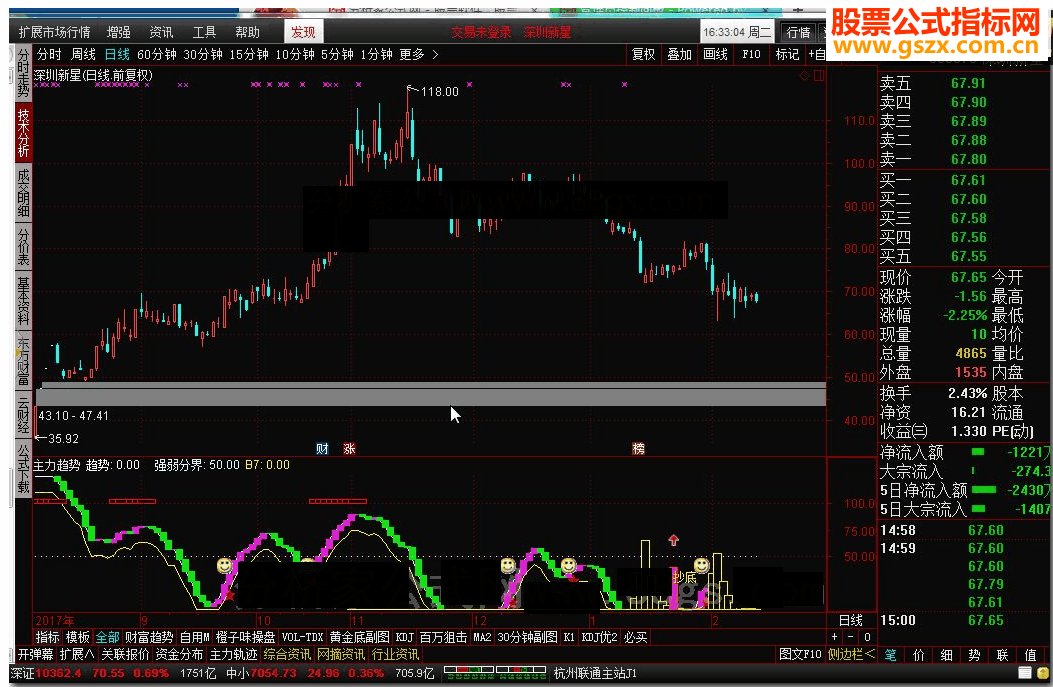Collapse the sidebar with 侧边栏<
This screenshot has height=687, width=1053.
851,655
